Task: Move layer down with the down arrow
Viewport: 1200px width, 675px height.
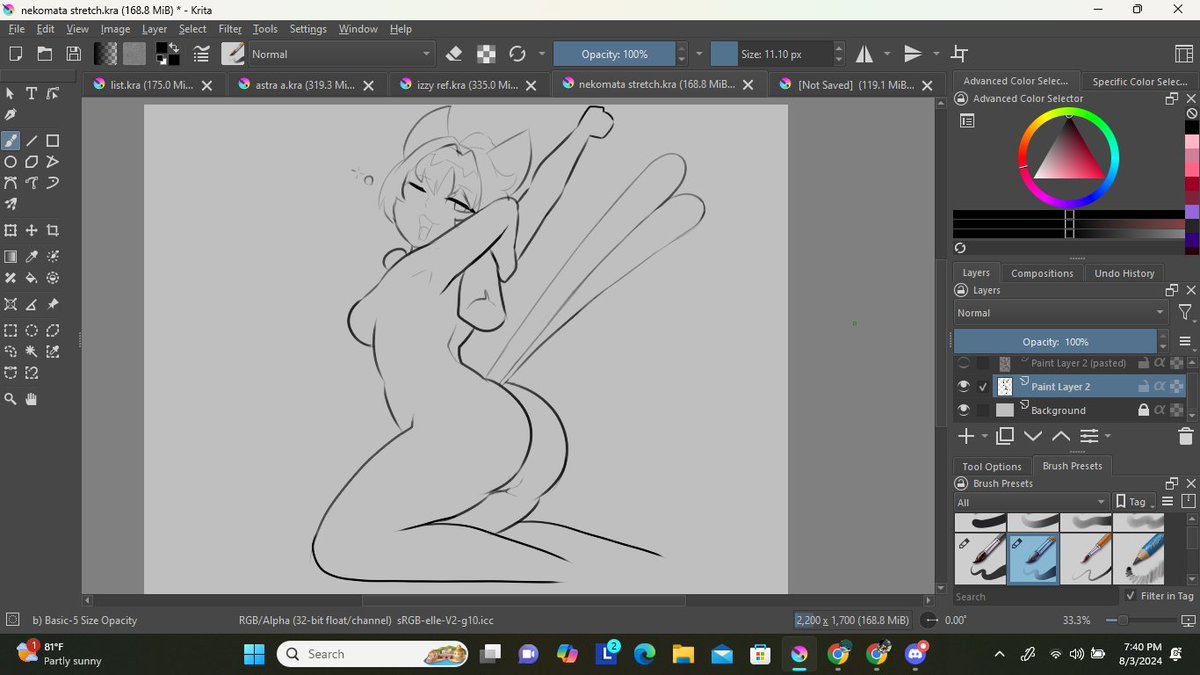Action: (1033, 436)
